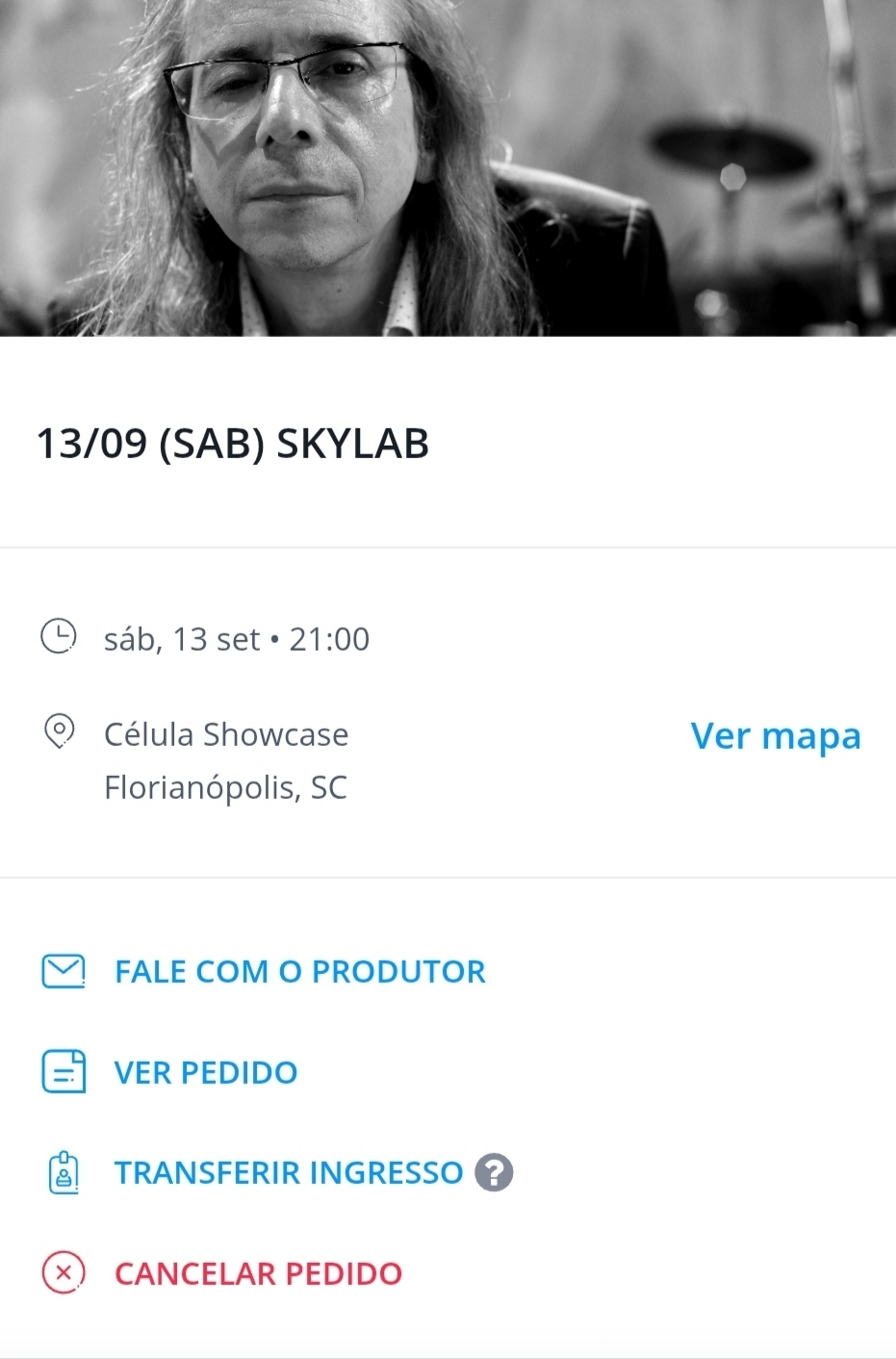
Task: Tap the city text Florianópolis, SC
Action: (225, 787)
